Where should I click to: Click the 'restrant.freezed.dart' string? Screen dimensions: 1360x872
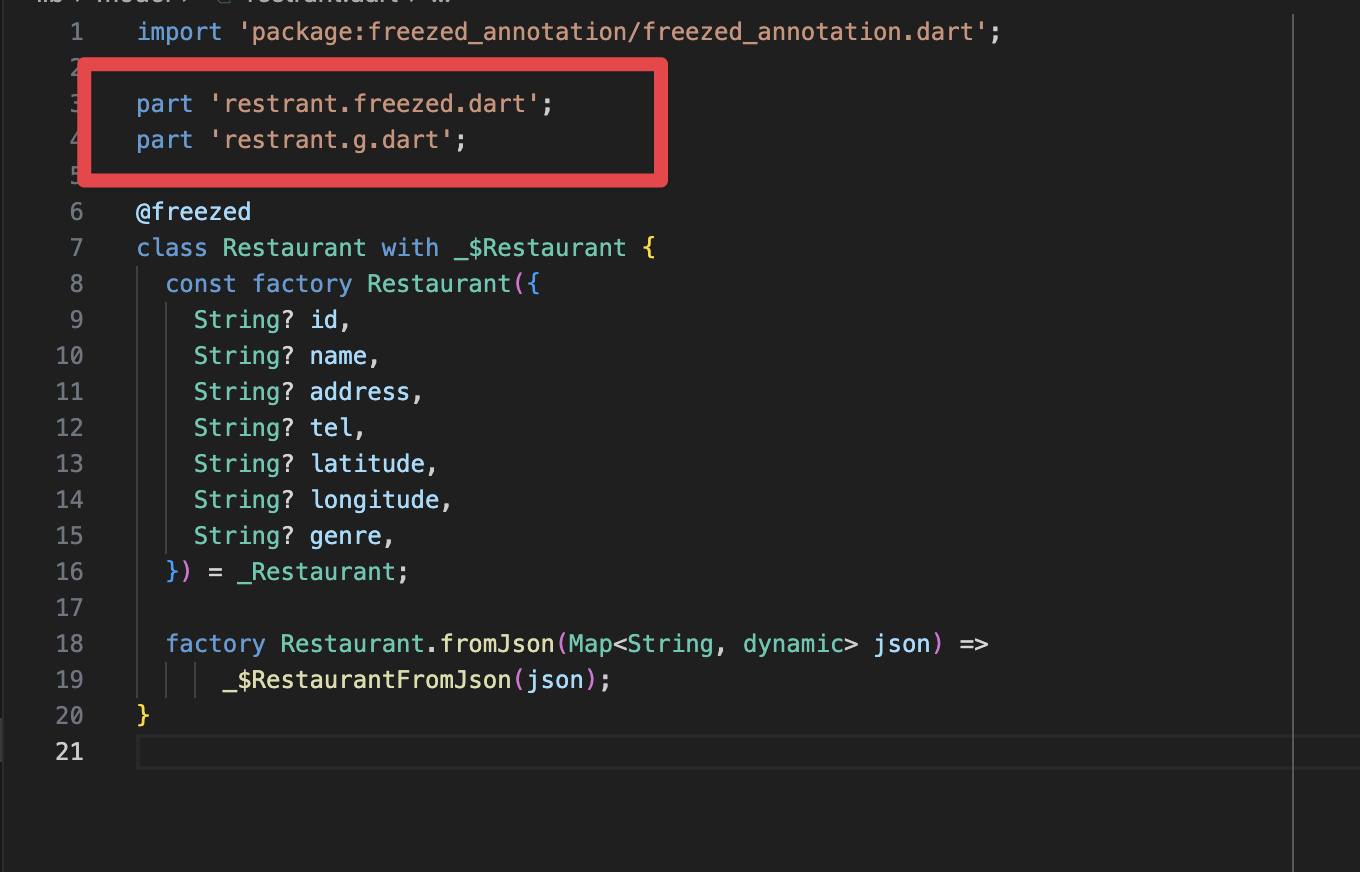pos(375,104)
